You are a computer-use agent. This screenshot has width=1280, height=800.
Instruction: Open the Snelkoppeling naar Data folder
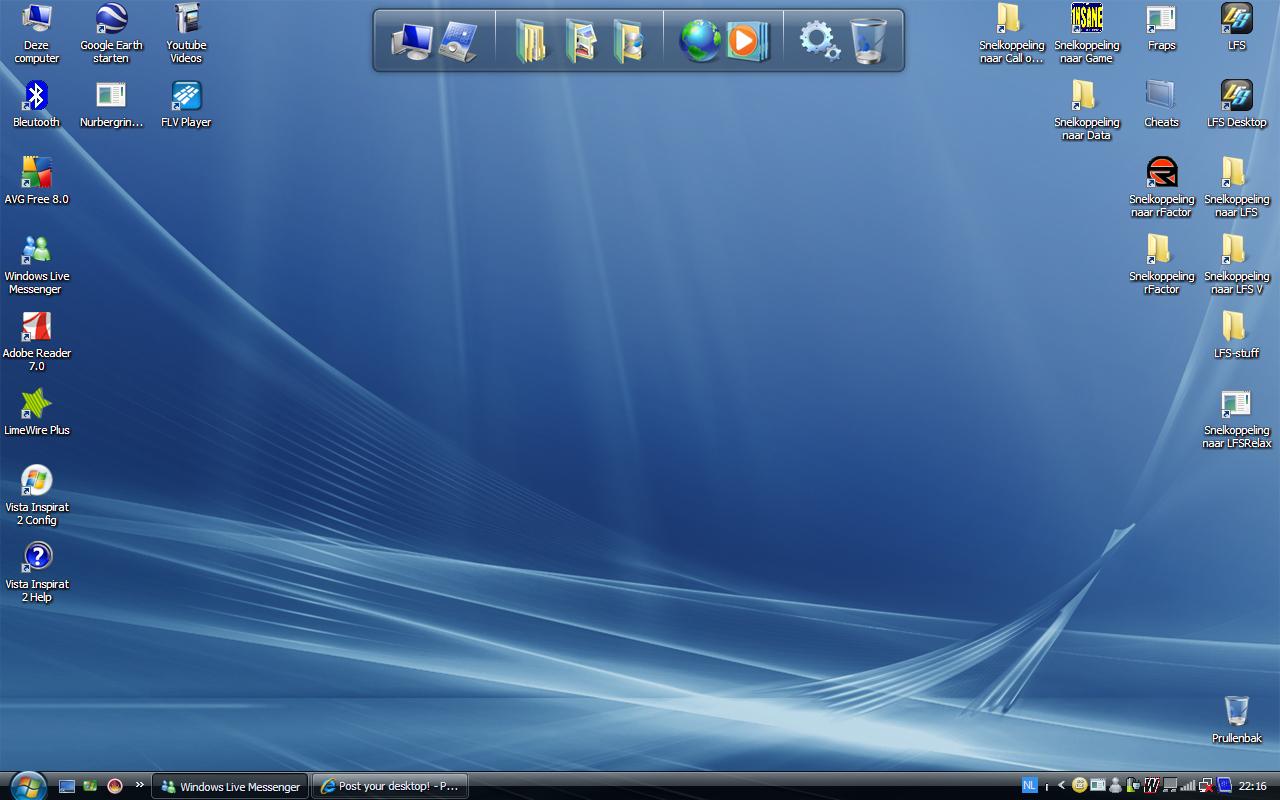click(x=1086, y=111)
